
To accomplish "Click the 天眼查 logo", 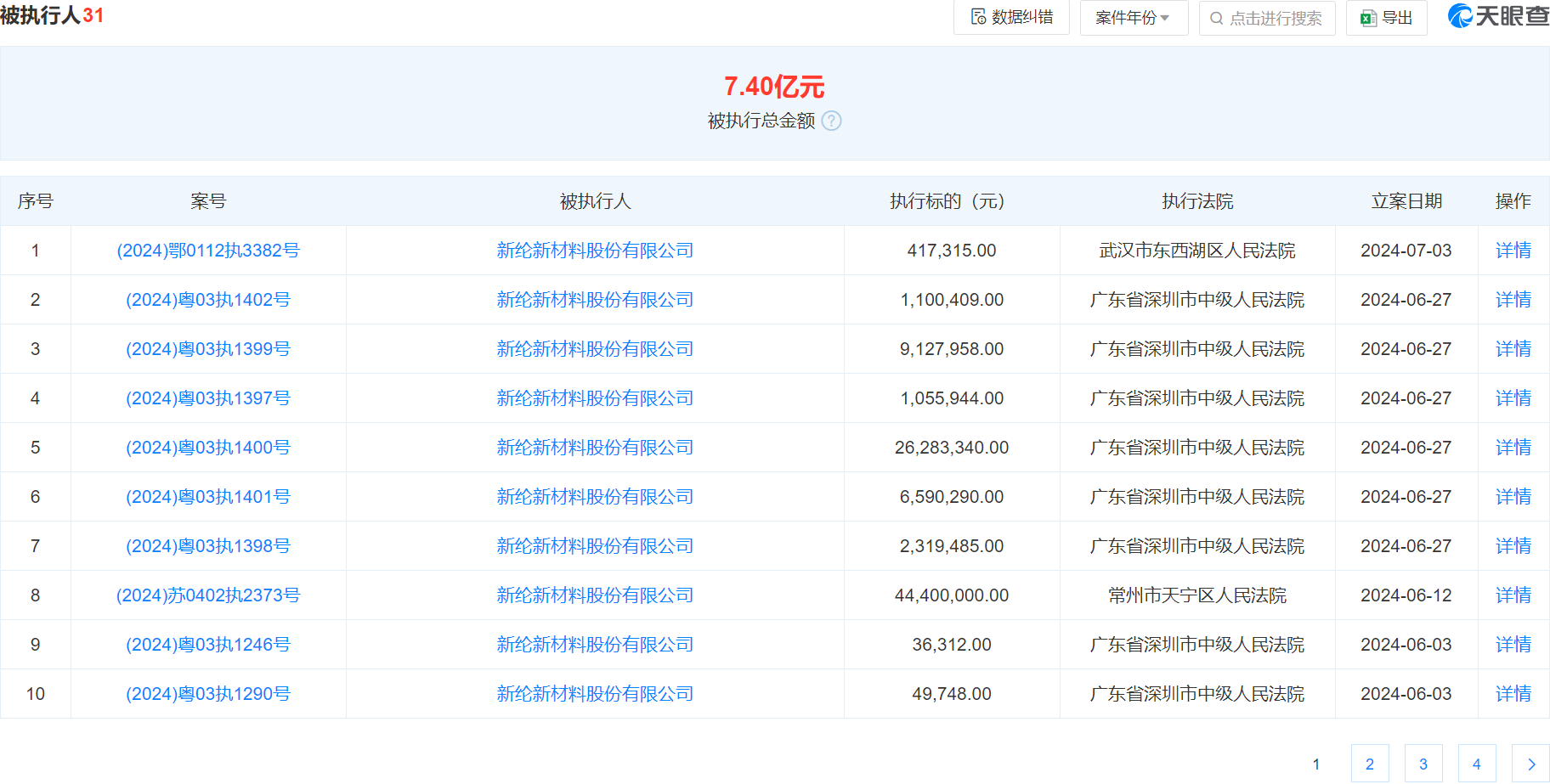I will click(1498, 16).
